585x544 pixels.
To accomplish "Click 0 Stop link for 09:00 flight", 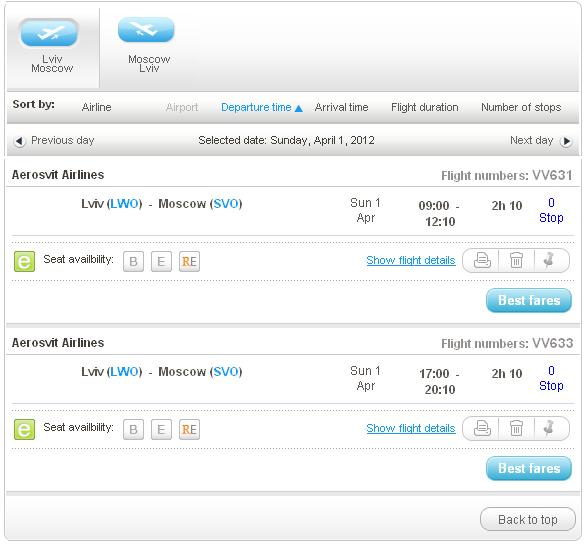I will tap(551, 210).
